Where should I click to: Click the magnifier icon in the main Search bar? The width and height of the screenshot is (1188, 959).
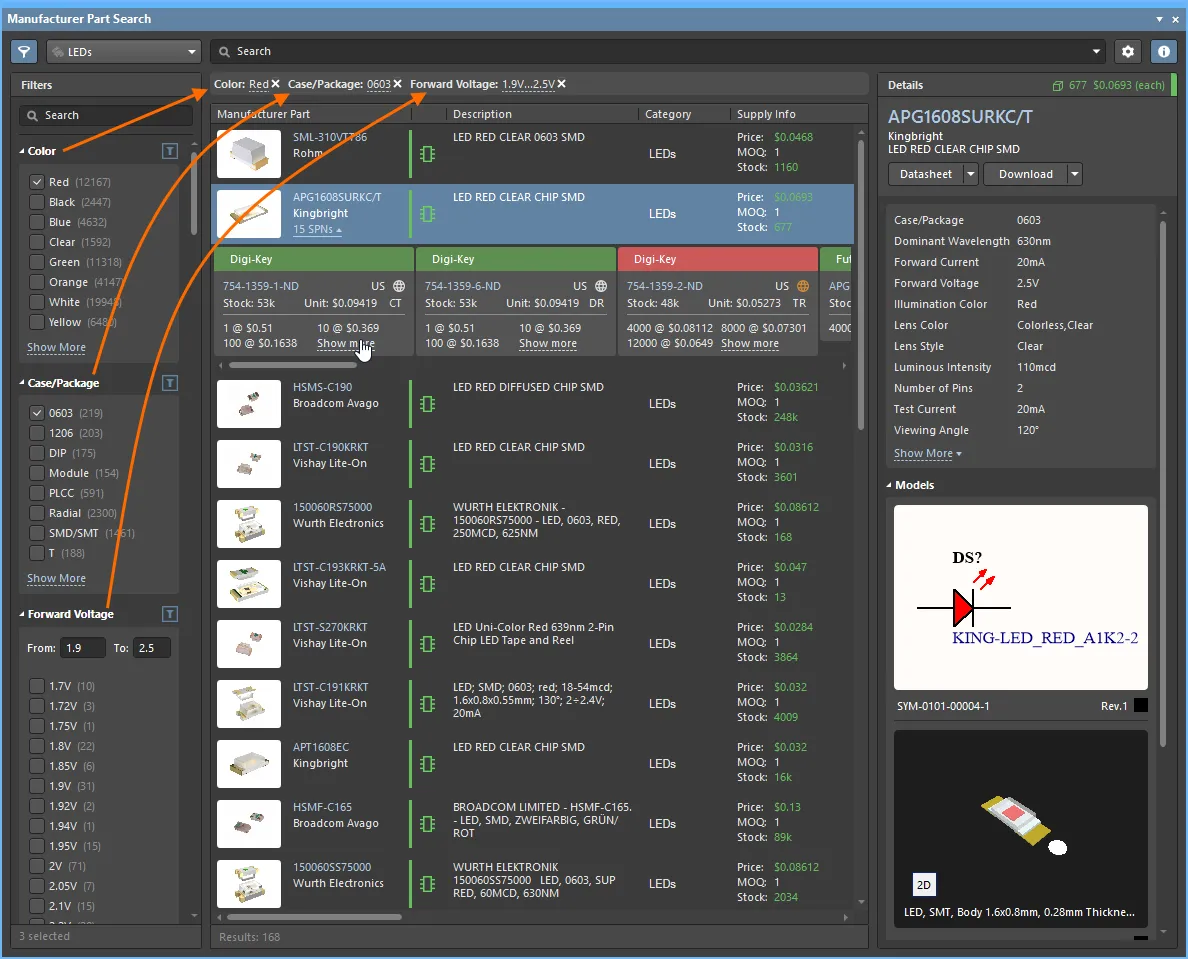224,52
